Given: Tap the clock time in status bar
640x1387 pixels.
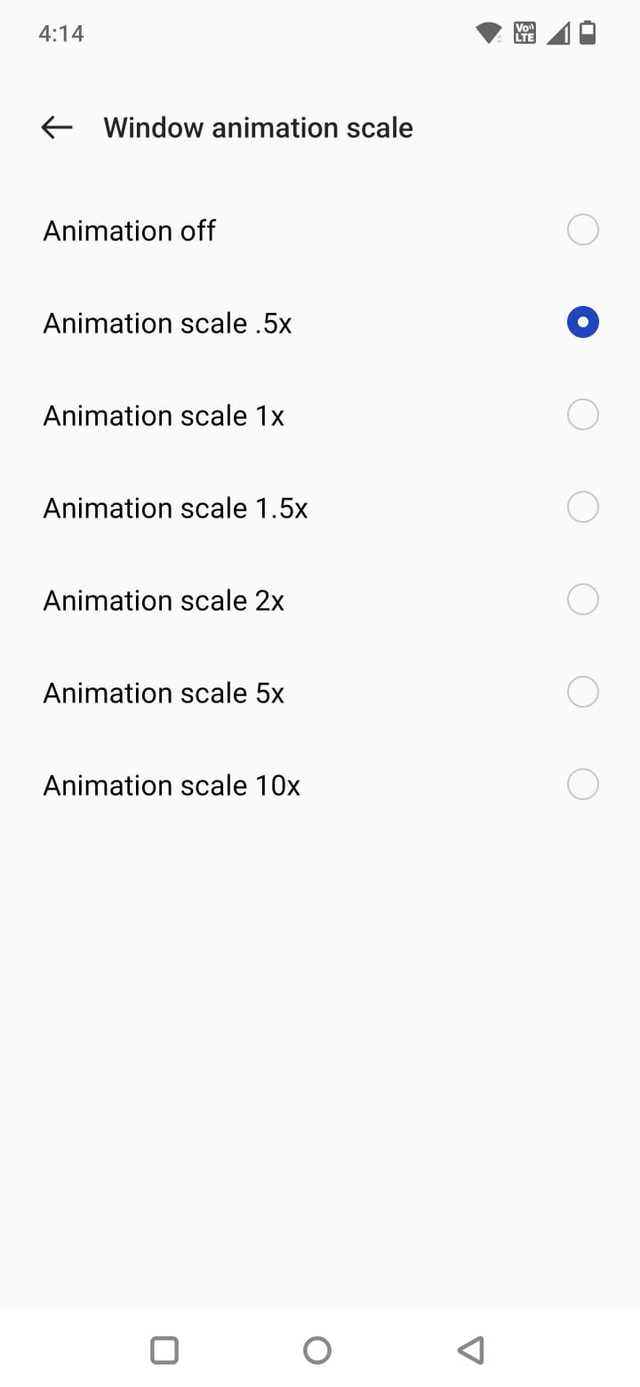Looking at the screenshot, I should click(x=61, y=33).
